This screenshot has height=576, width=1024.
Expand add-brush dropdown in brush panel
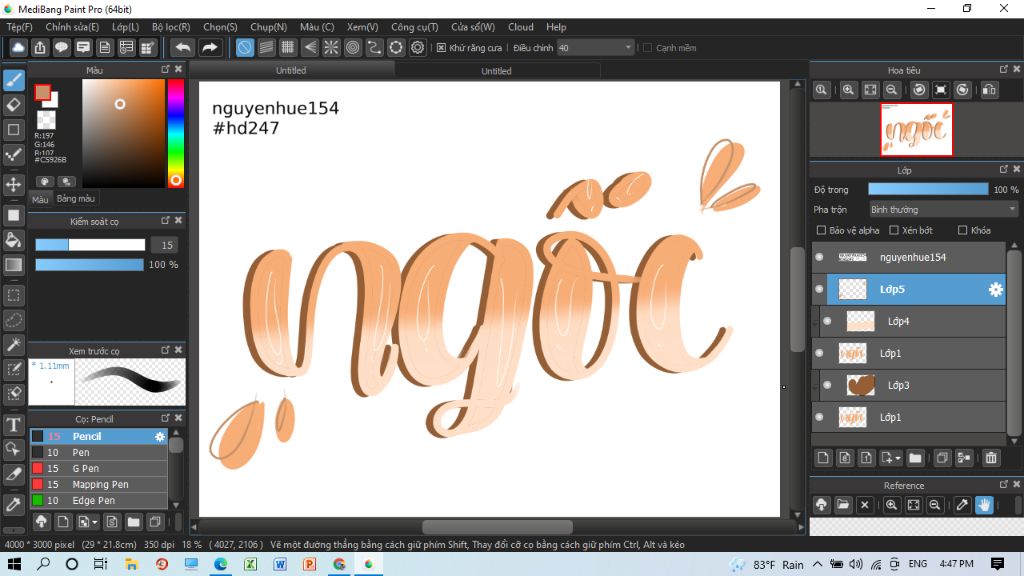click(x=95, y=522)
